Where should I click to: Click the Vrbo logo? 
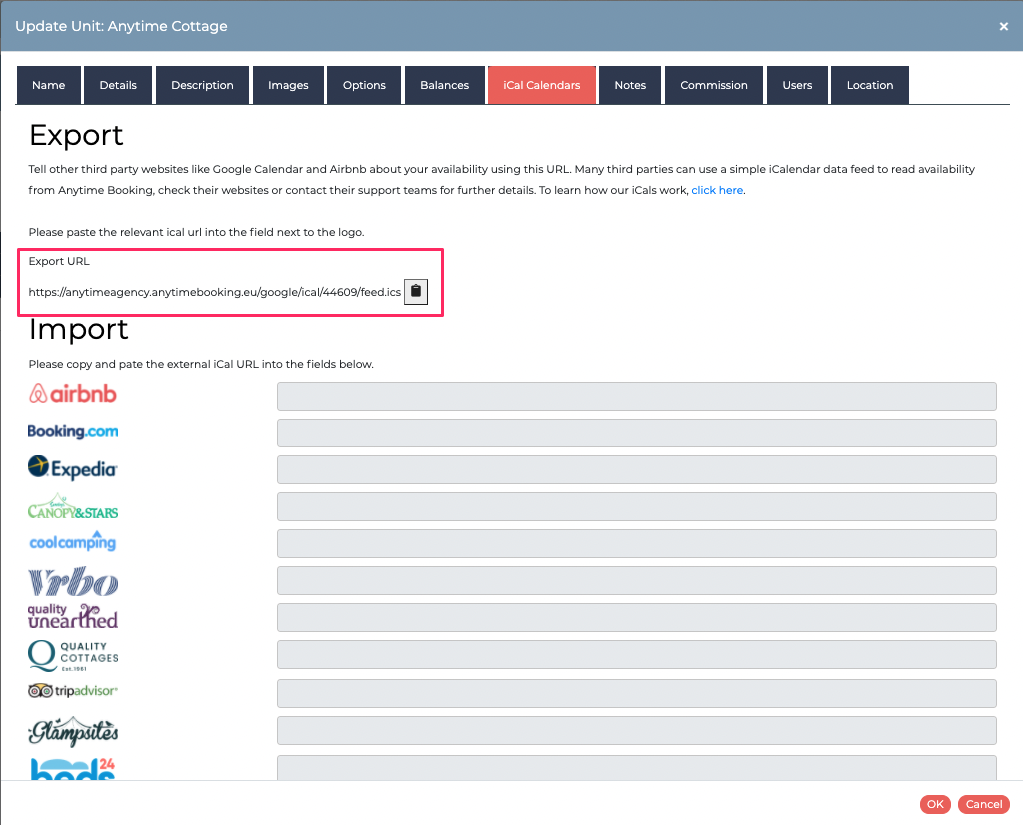73,580
